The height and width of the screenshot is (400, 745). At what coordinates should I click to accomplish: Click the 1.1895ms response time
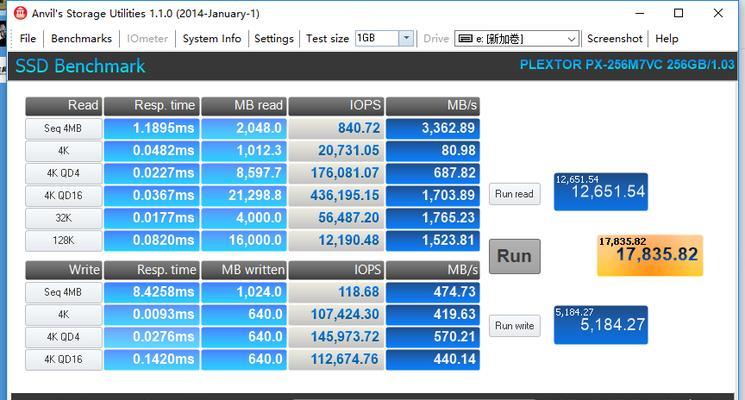(152, 128)
